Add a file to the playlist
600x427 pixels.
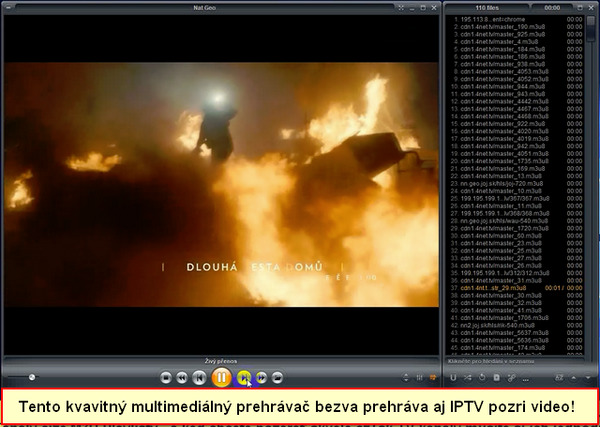point(496,377)
